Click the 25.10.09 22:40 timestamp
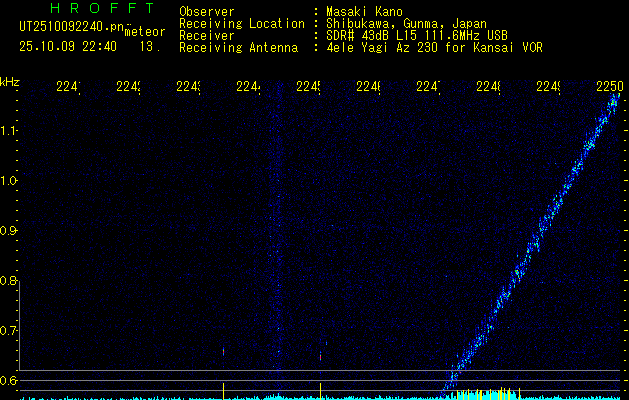 tap(68, 46)
